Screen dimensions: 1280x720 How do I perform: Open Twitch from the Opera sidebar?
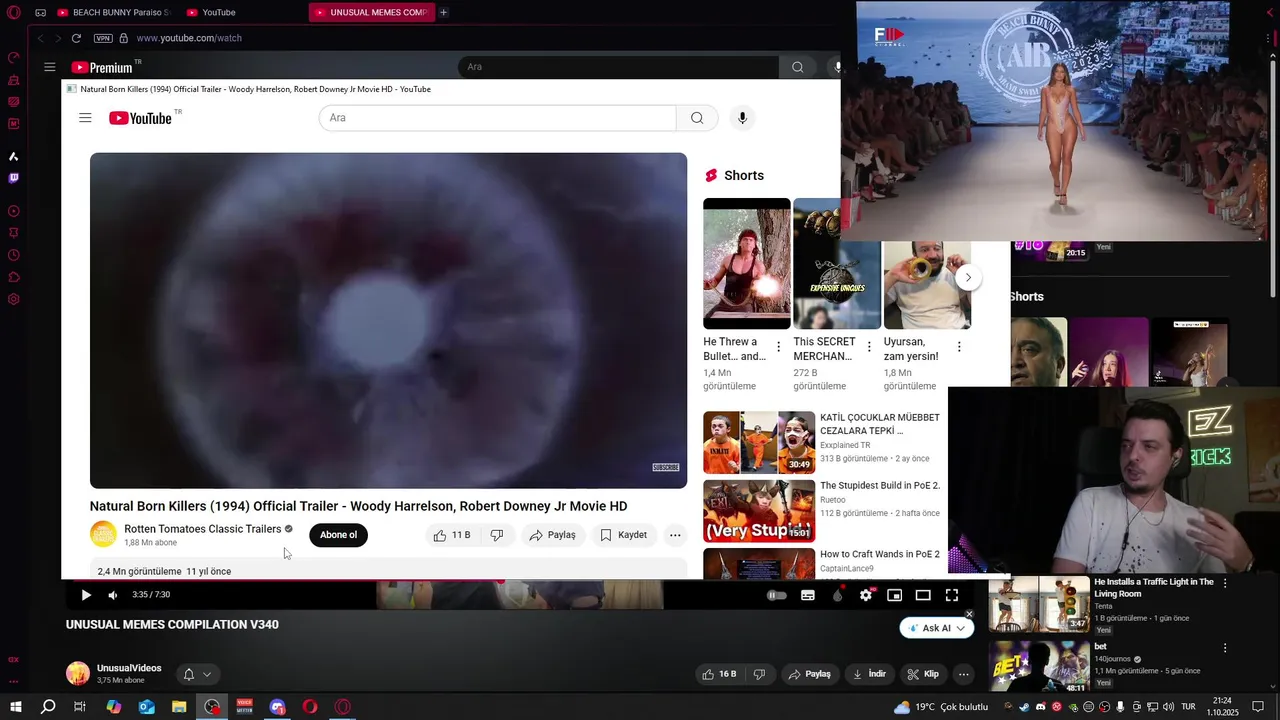(14, 178)
